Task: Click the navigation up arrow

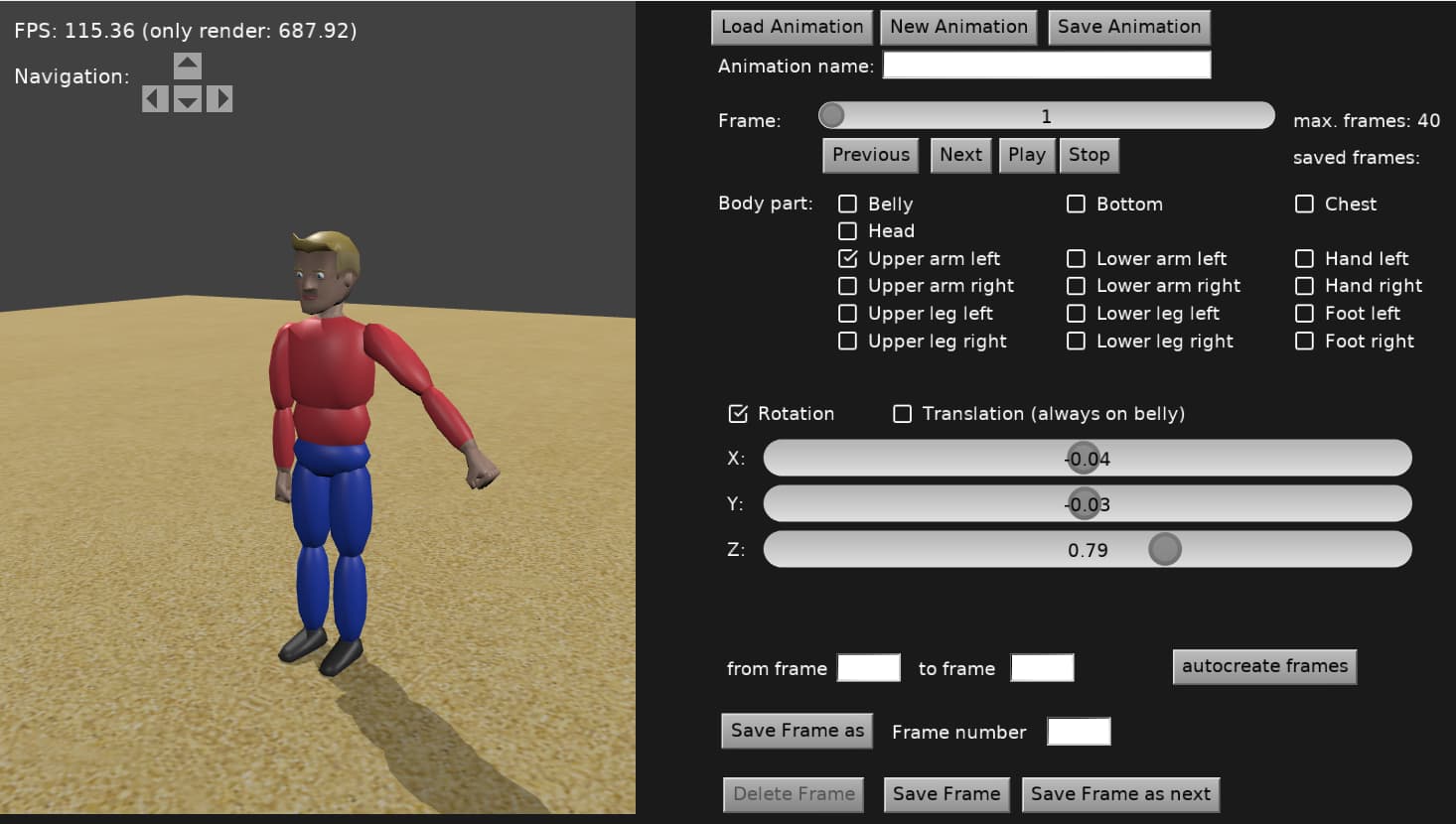Action: point(187,66)
